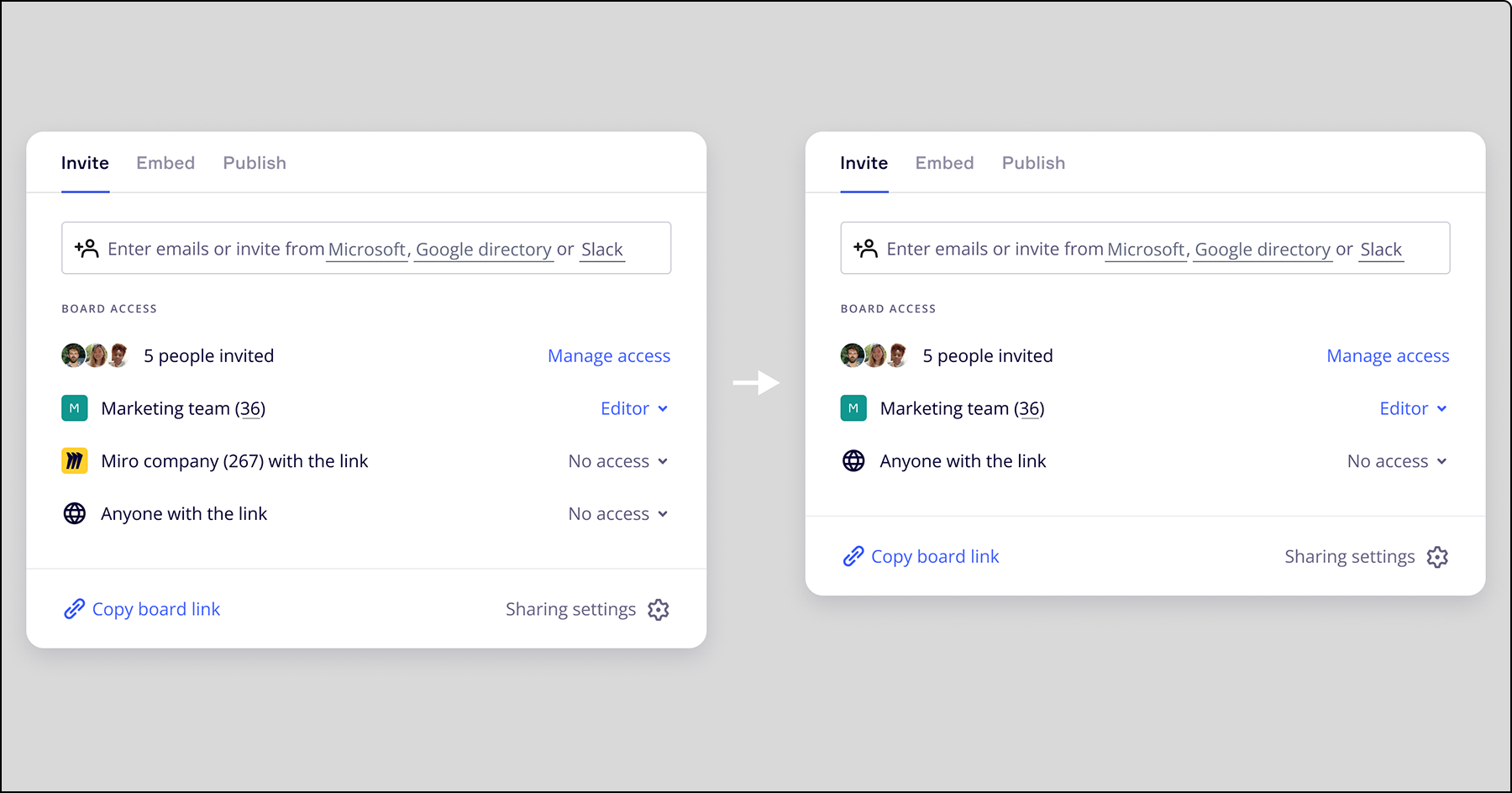Click Manage access link in the left dialog
1512x793 pixels.
tap(609, 356)
